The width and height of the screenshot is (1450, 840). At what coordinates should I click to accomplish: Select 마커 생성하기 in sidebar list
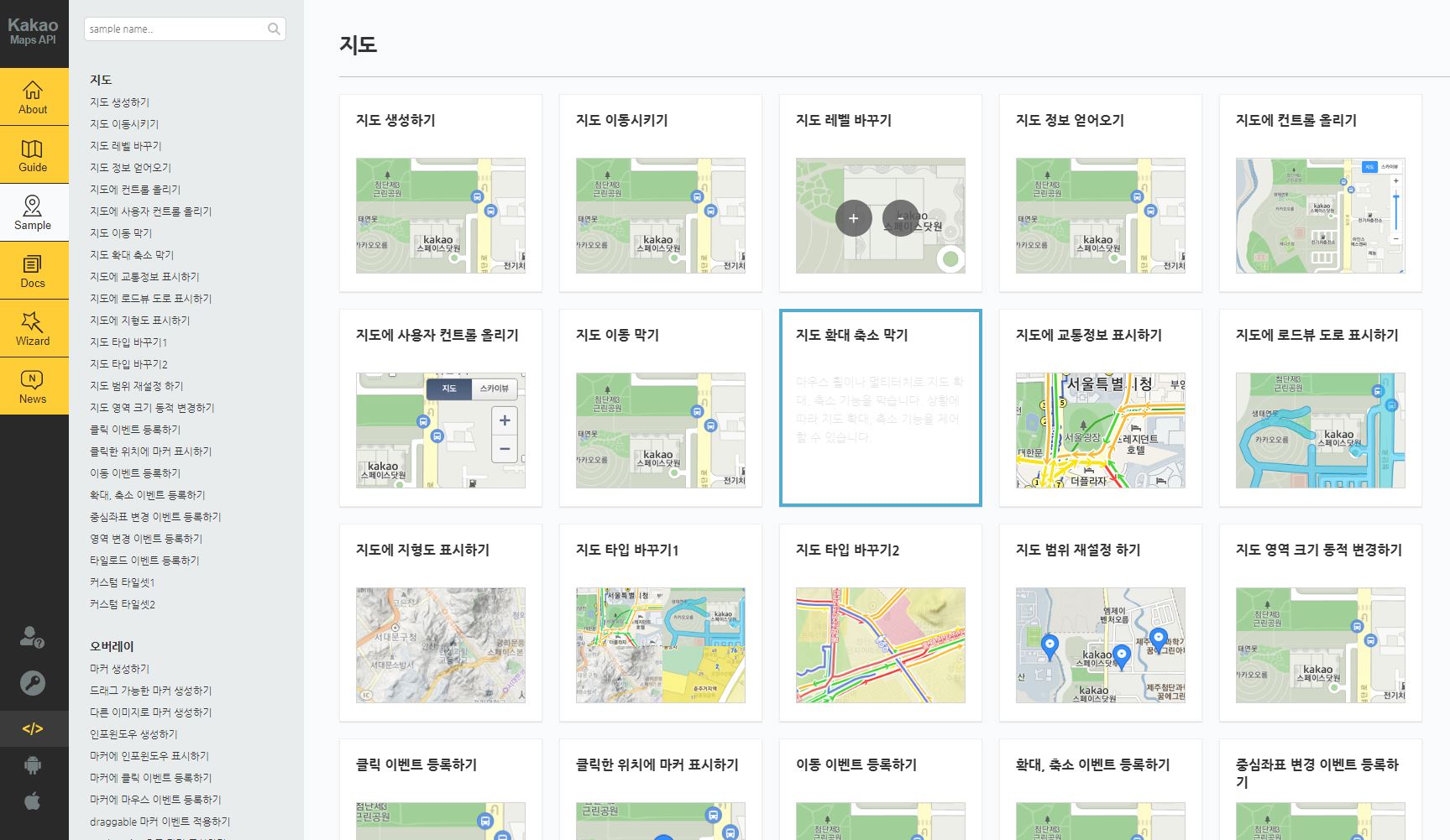(120, 669)
